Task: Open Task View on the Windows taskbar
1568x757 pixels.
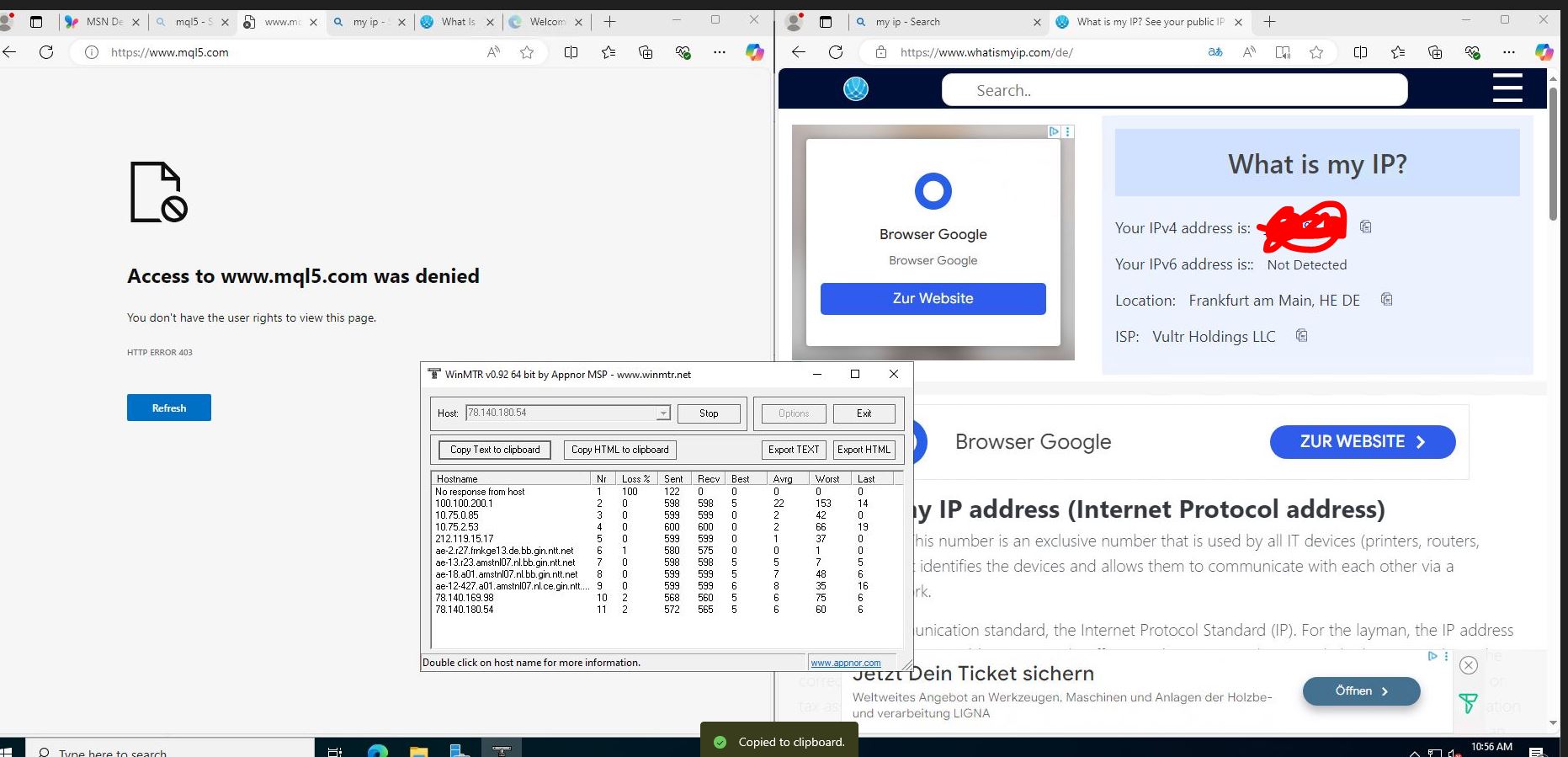Action: pos(334,751)
